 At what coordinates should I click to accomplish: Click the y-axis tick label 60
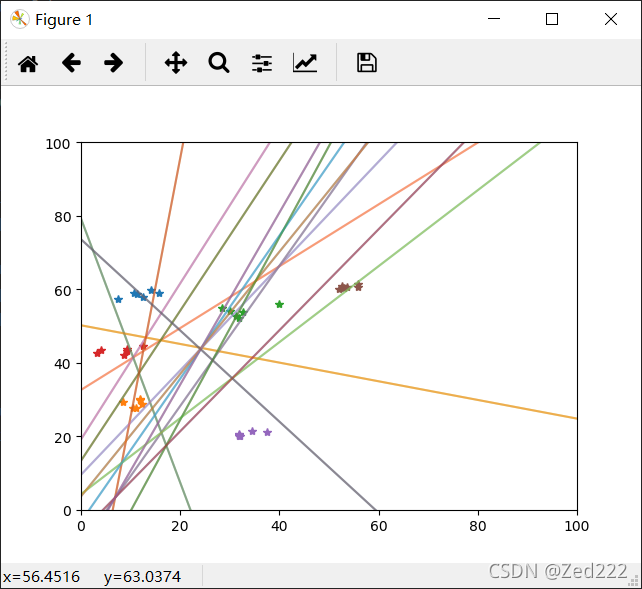click(63, 291)
